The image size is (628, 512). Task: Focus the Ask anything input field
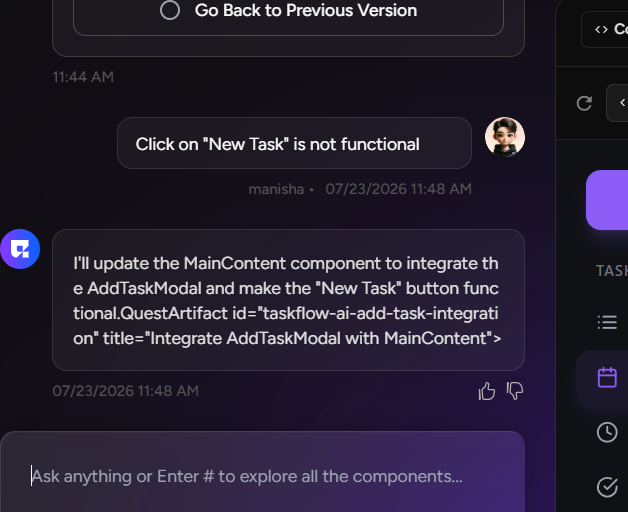pos(262,476)
